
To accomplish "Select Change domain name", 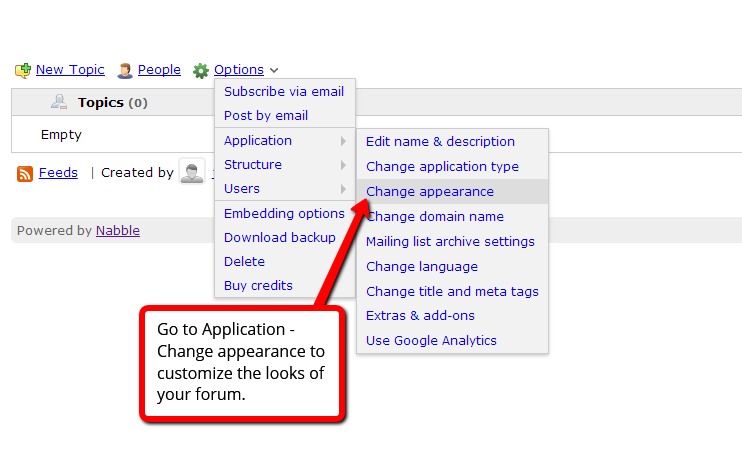I will [435, 217].
